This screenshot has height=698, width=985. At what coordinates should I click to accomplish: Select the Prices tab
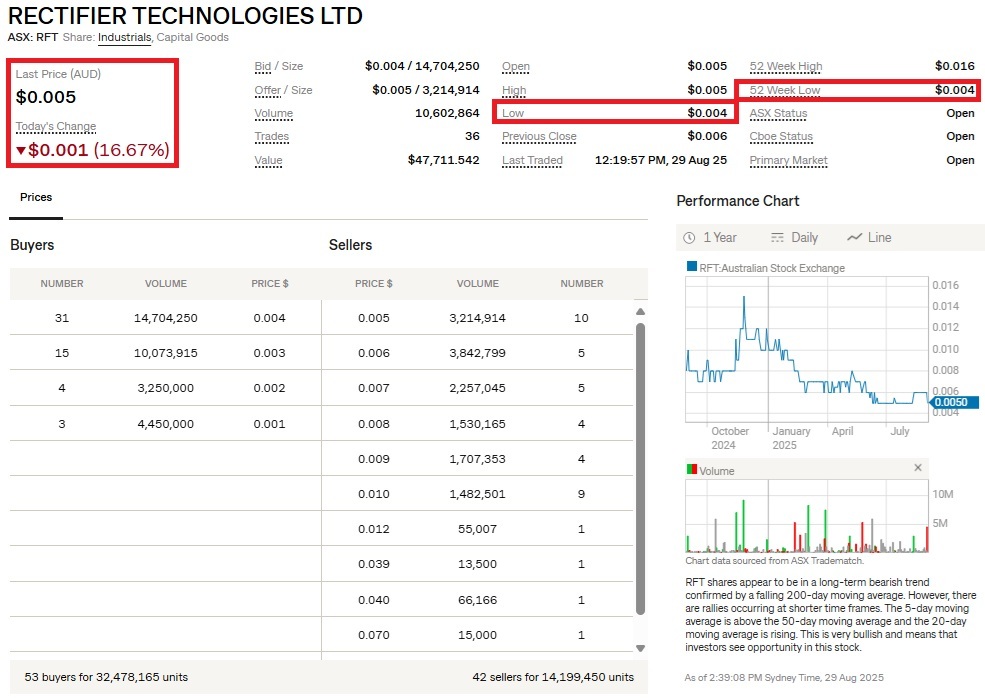(x=36, y=198)
